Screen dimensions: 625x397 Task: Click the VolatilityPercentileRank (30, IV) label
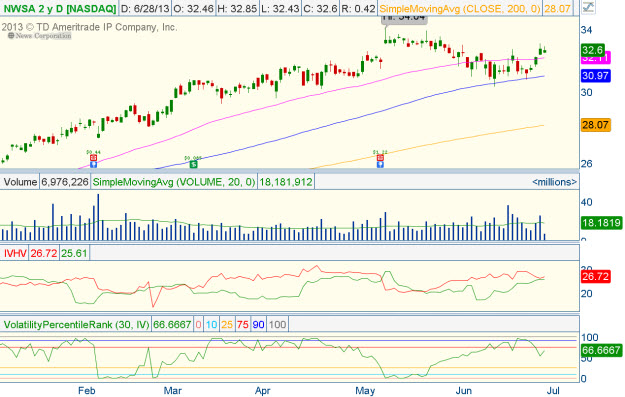coord(76,324)
